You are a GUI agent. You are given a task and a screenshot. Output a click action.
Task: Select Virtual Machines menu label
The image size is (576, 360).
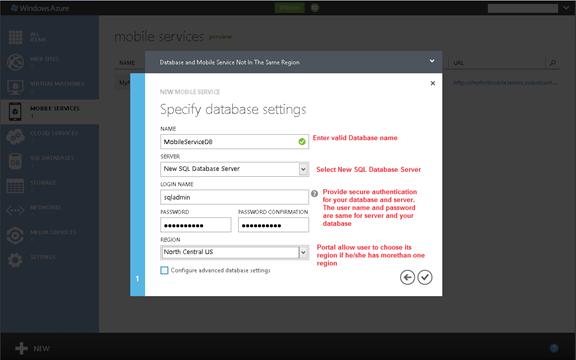57,83
